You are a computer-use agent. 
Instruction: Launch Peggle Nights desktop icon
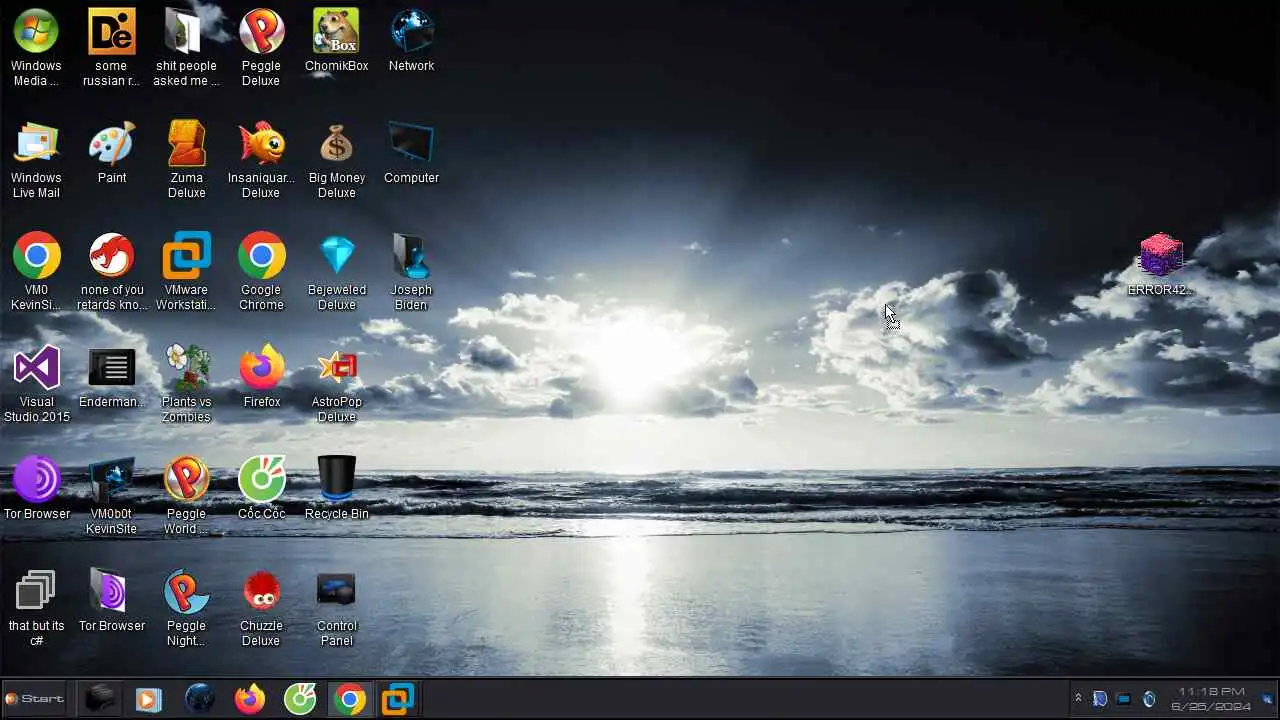coord(186,607)
